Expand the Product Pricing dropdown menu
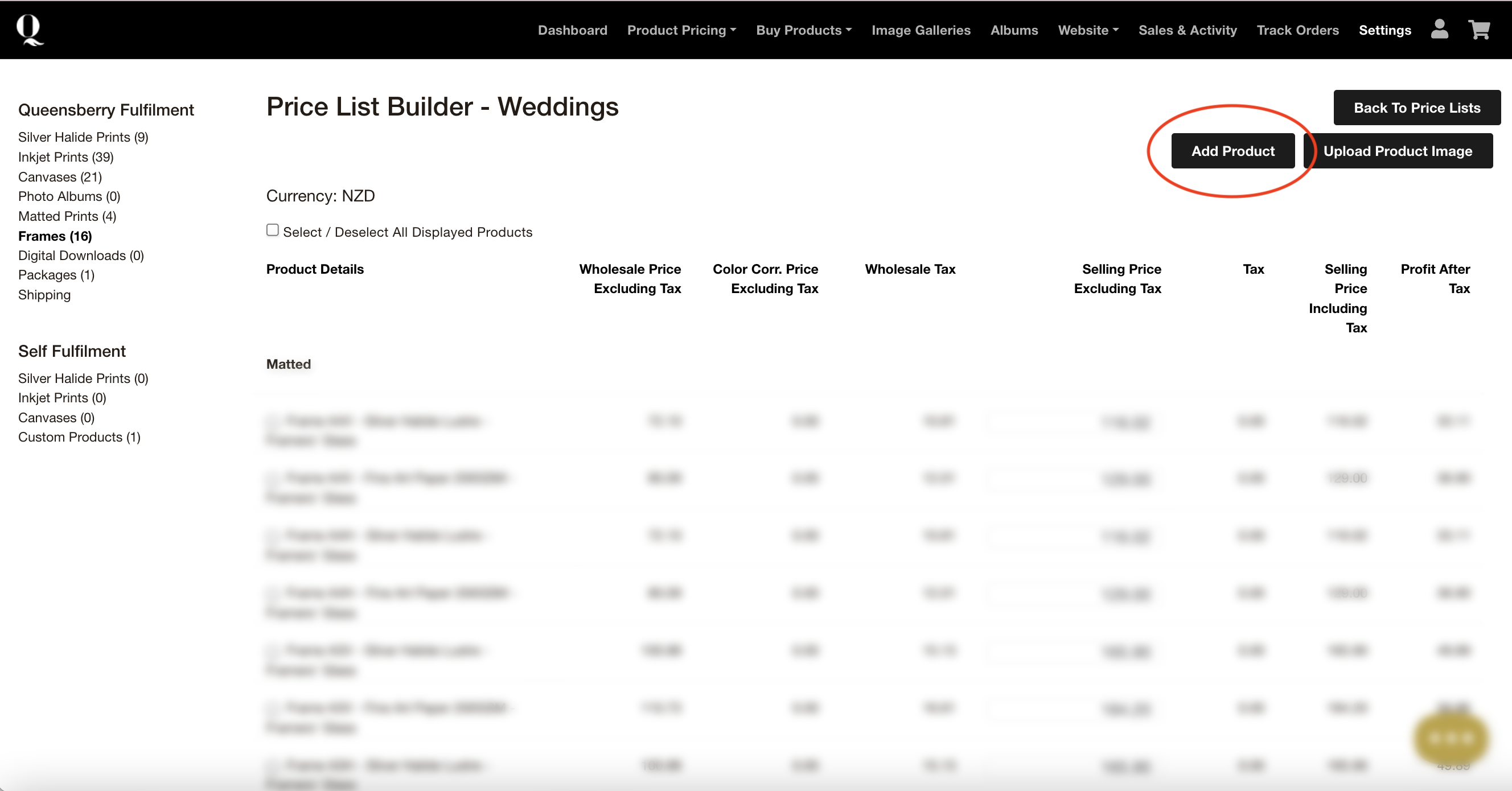This screenshot has width=1512, height=791. click(x=681, y=30)
